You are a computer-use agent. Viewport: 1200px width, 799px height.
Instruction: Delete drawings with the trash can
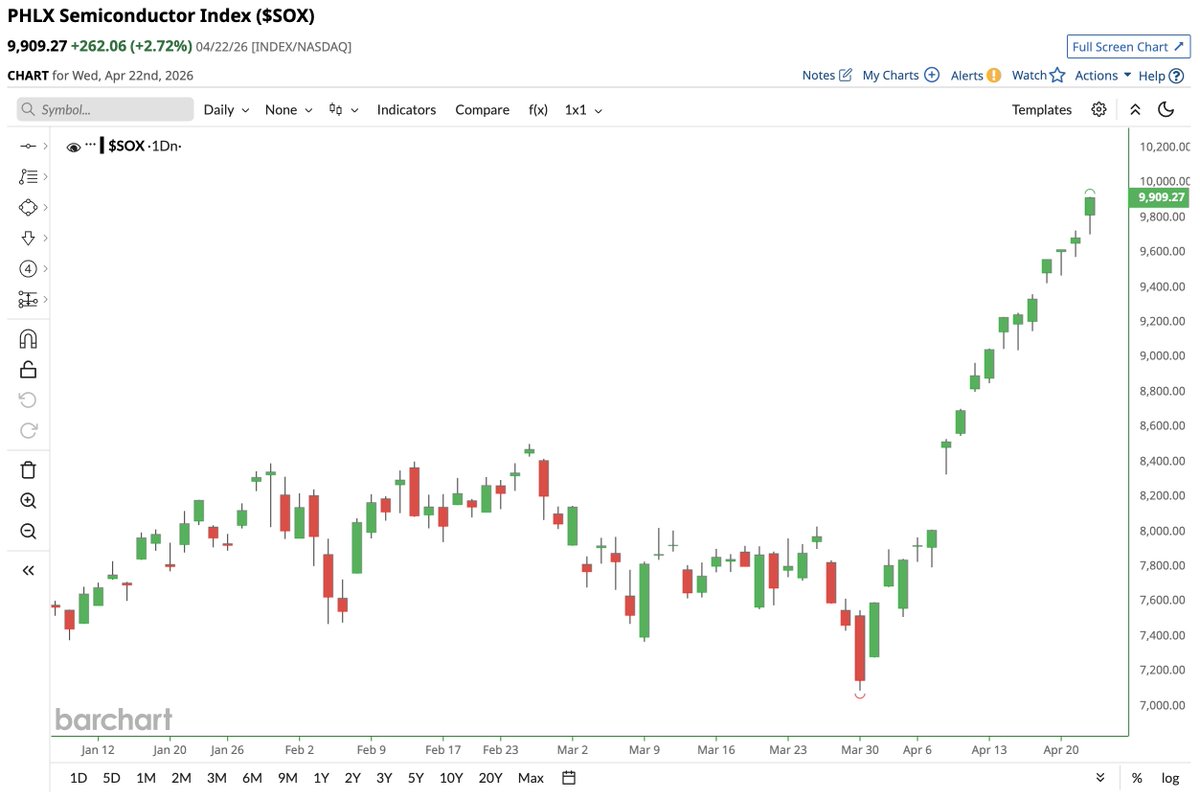coord(28,470)
